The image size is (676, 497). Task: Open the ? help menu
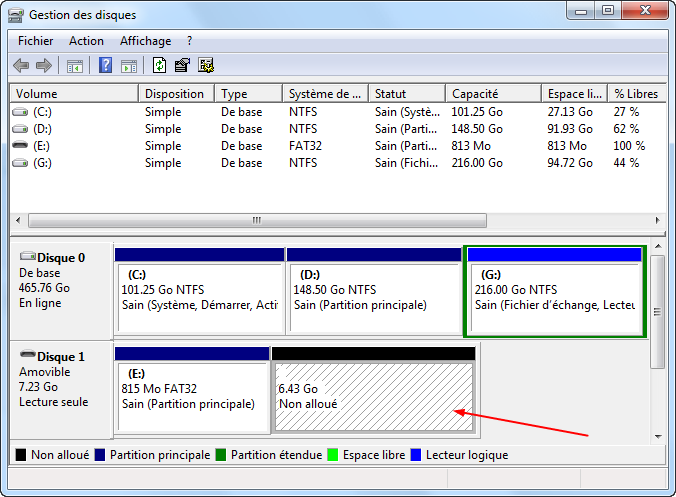[x=189, y=41]
